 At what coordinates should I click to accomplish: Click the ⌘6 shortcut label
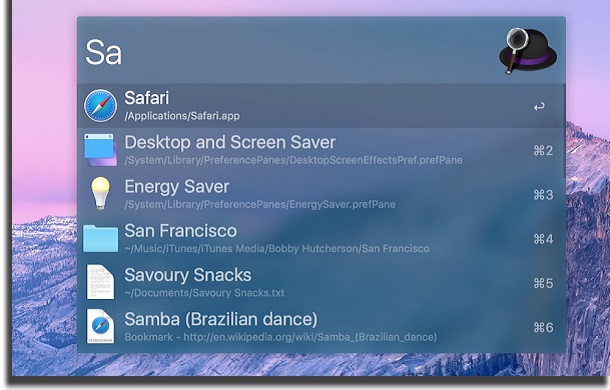point(543,327)
